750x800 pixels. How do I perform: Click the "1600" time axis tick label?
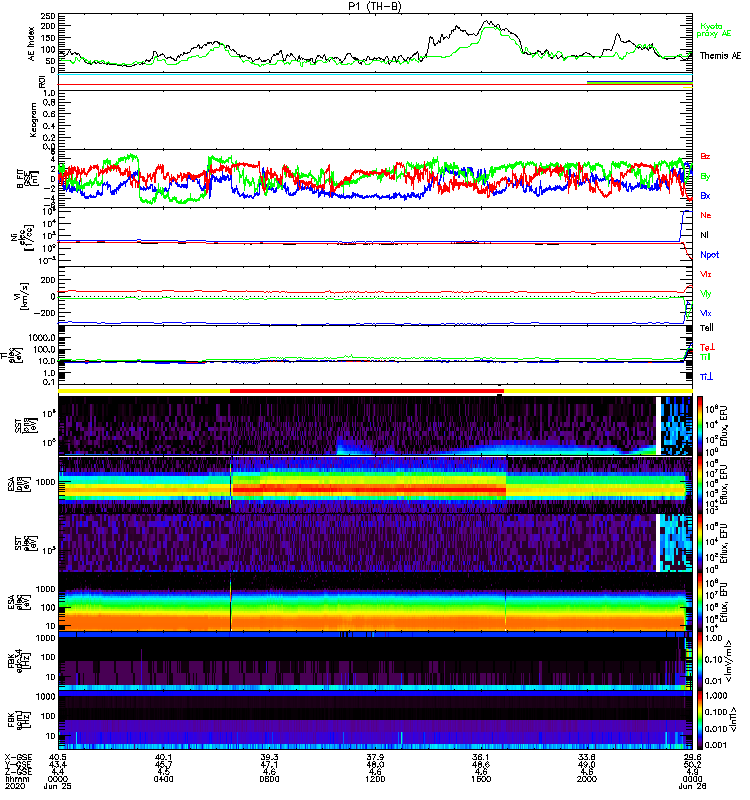point(481,779)
